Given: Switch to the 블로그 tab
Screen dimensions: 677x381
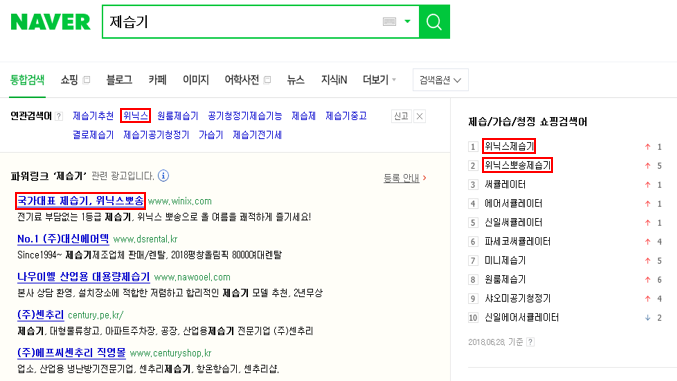Looking at the screenshot, I should 119,80.
